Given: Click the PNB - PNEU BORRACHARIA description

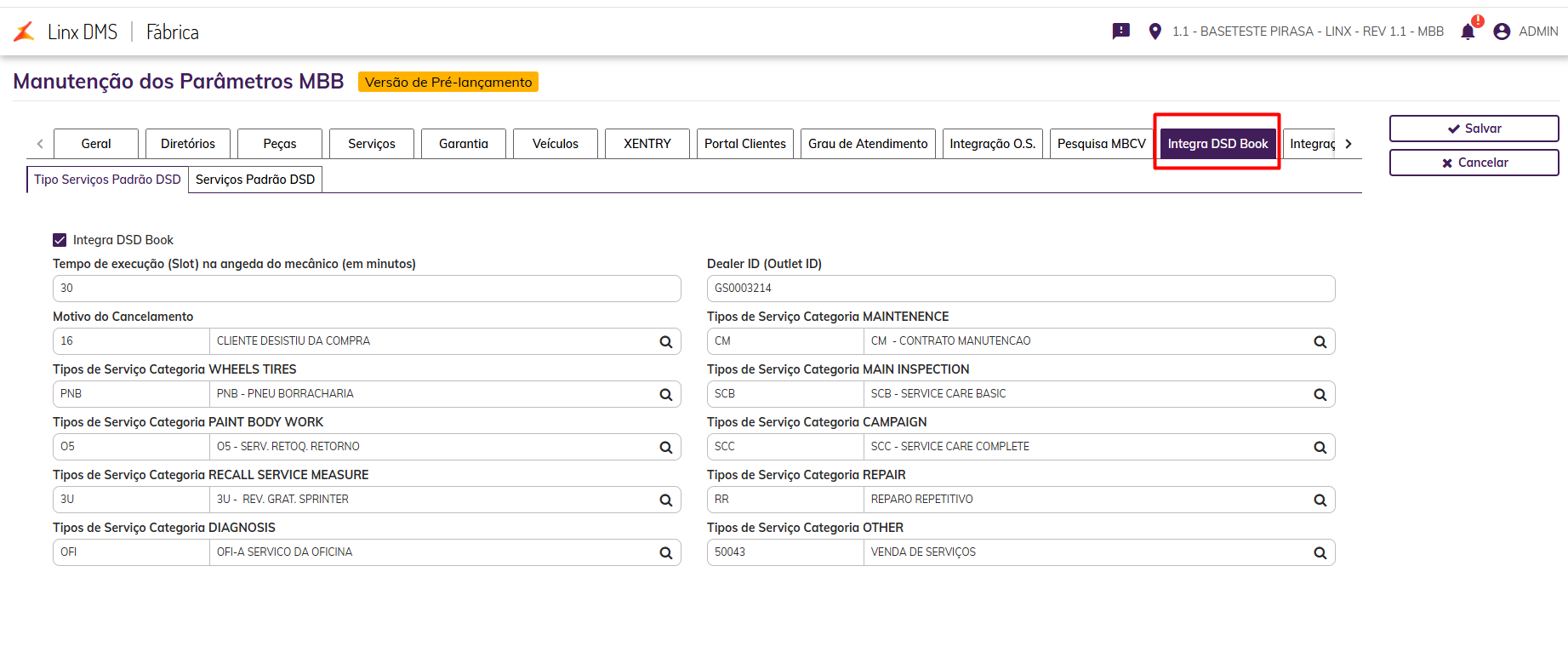Looking at the screenshot, I should pos(285,394).
